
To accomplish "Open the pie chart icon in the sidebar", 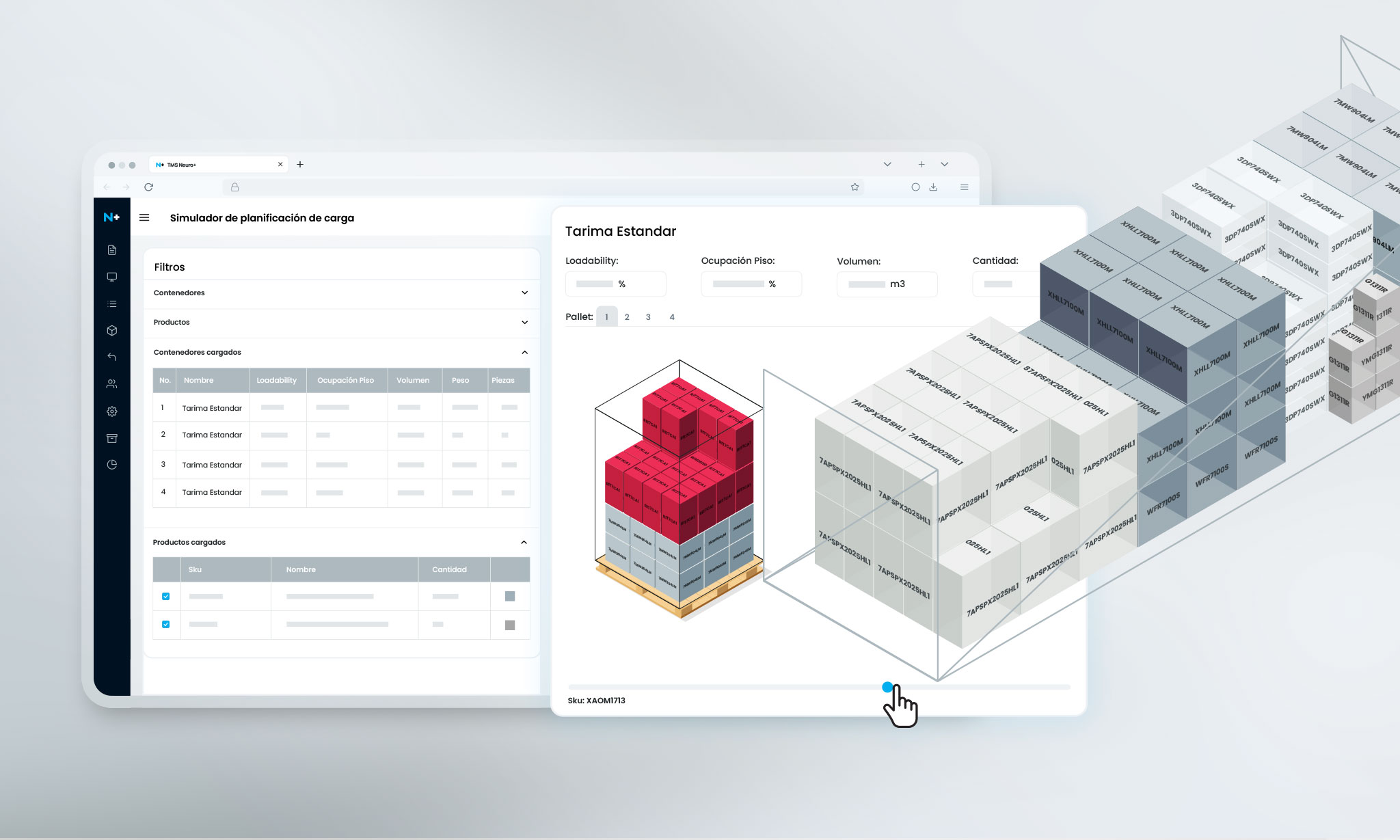I will click(x=112, y=465).
